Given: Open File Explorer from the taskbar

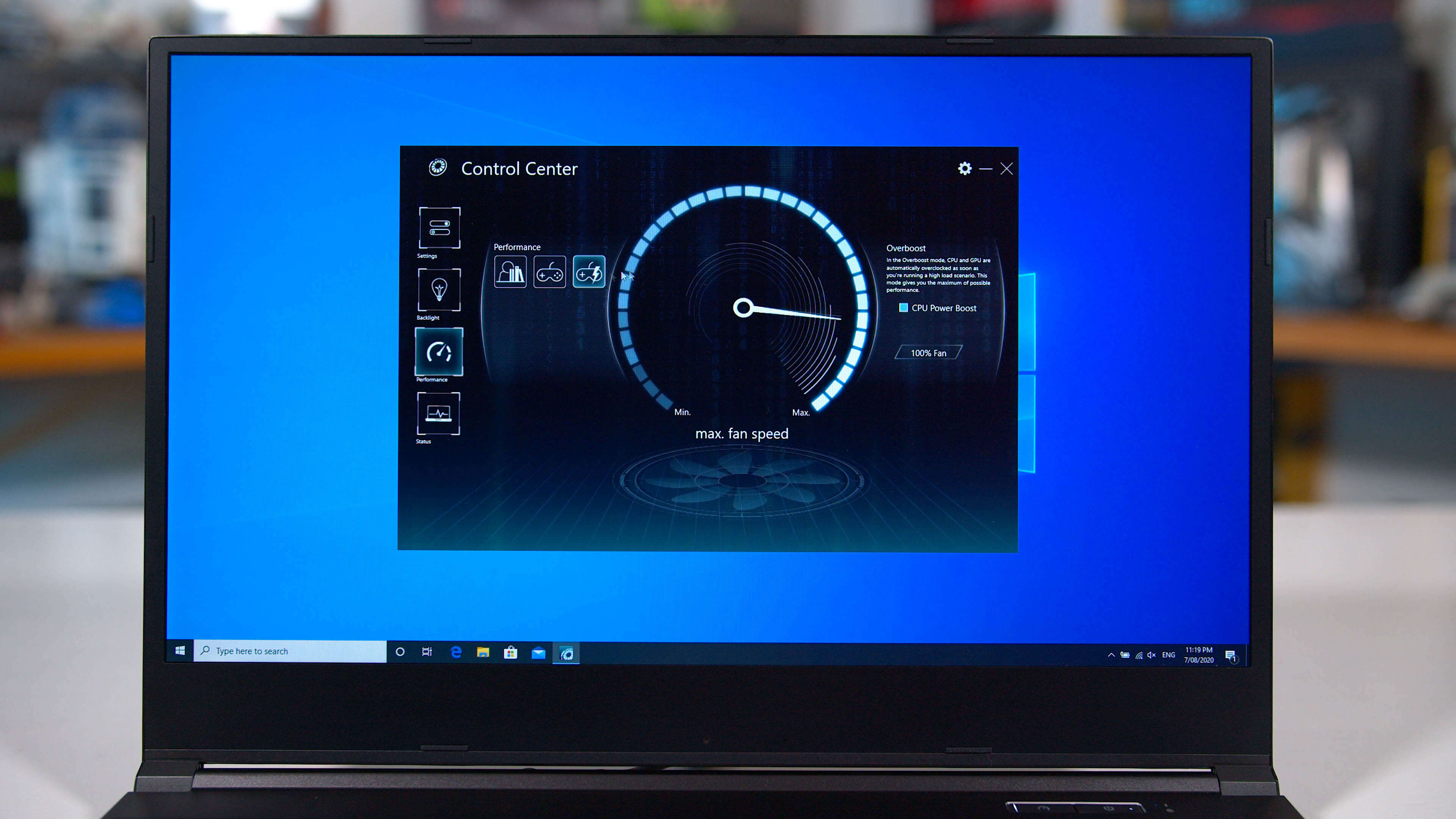Looking at the screenshot, I should (483, 653).
